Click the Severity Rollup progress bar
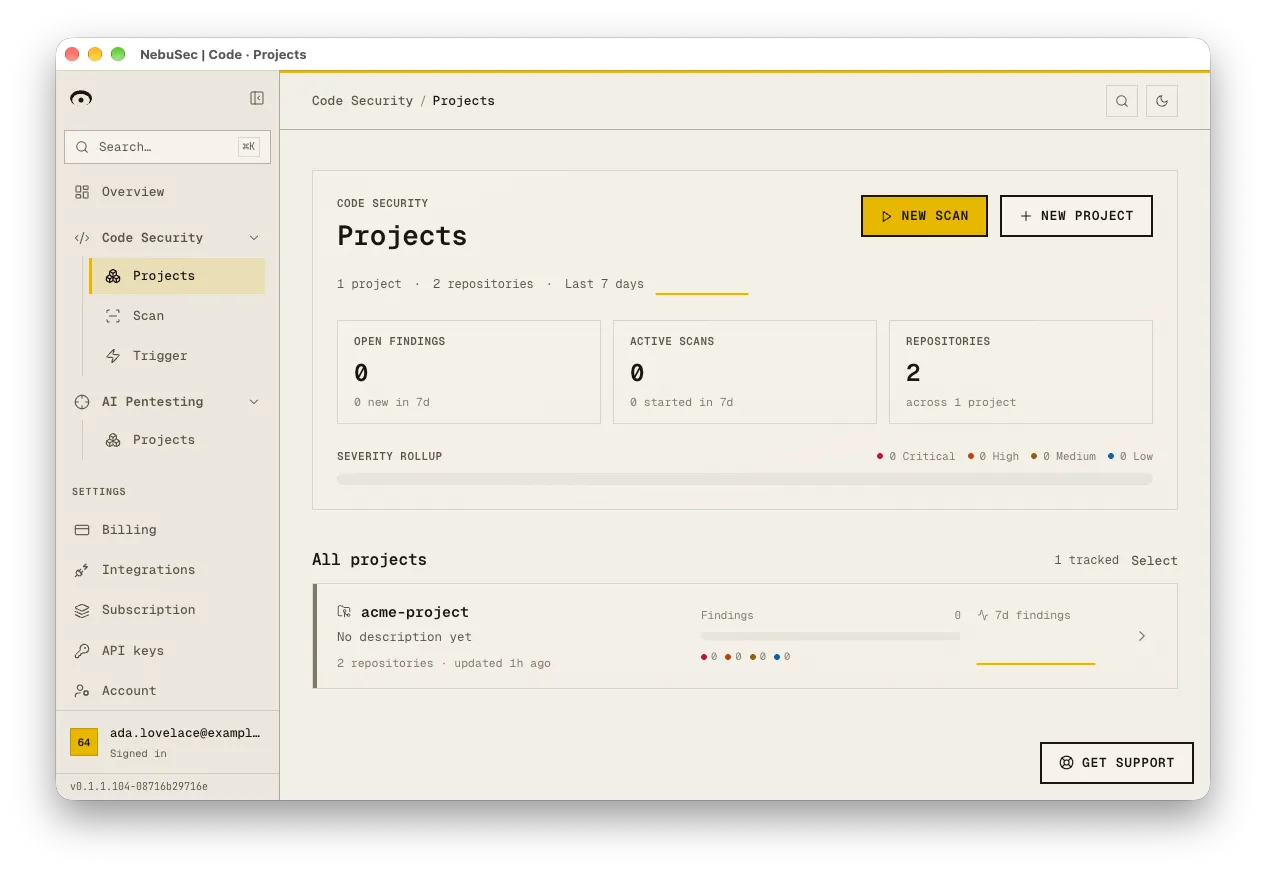Image resolution: width=1266 pixels, height=874 pixels. pyautogui.click(x=745, y=479)
